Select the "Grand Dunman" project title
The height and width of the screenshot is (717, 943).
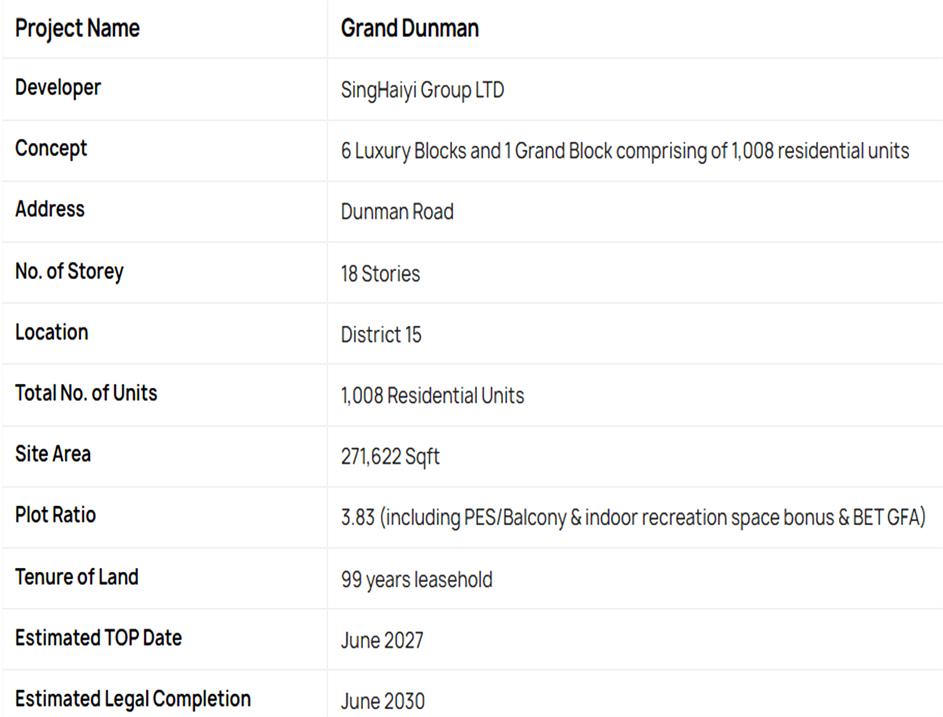(x=409, y=28)
